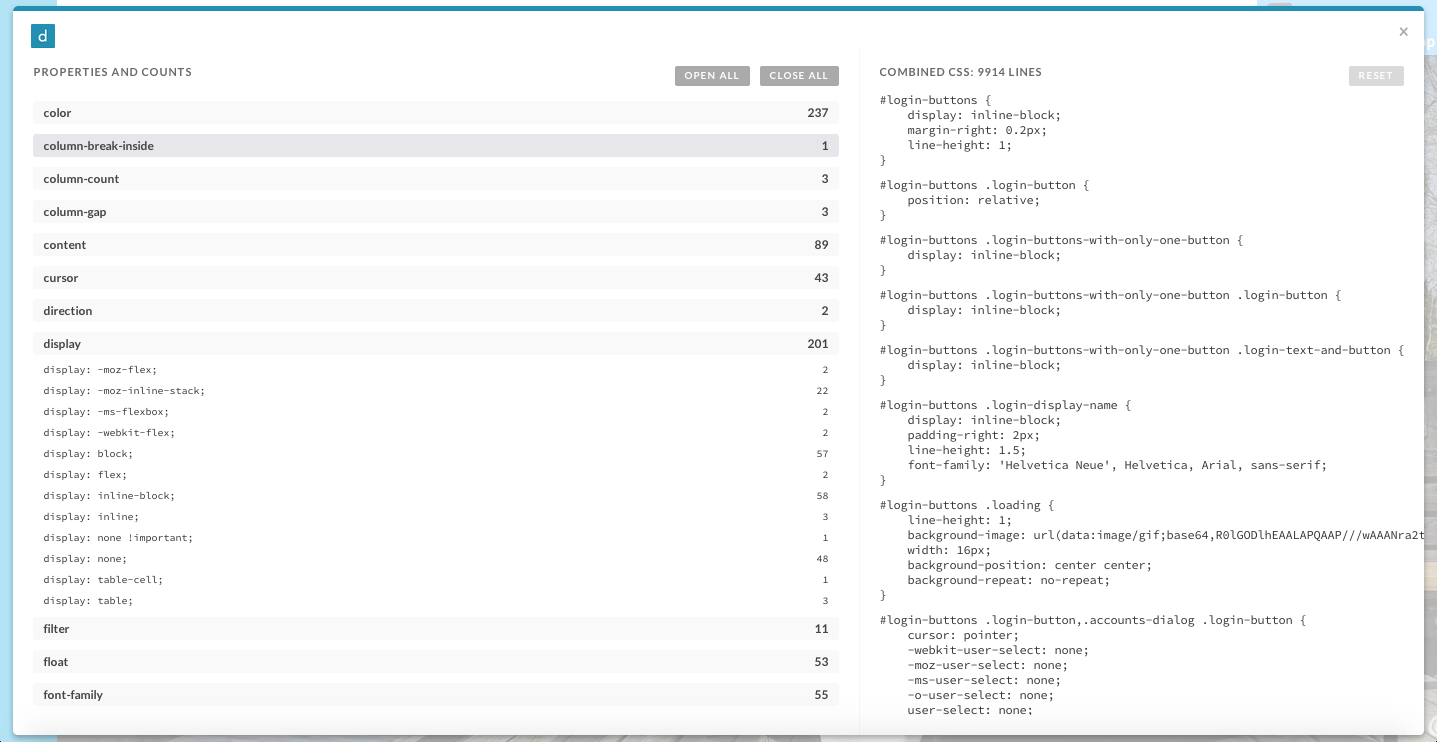
Task: Click the '.accounts-dialog .login-button {' selector line
Action: tap(1094, 620)
